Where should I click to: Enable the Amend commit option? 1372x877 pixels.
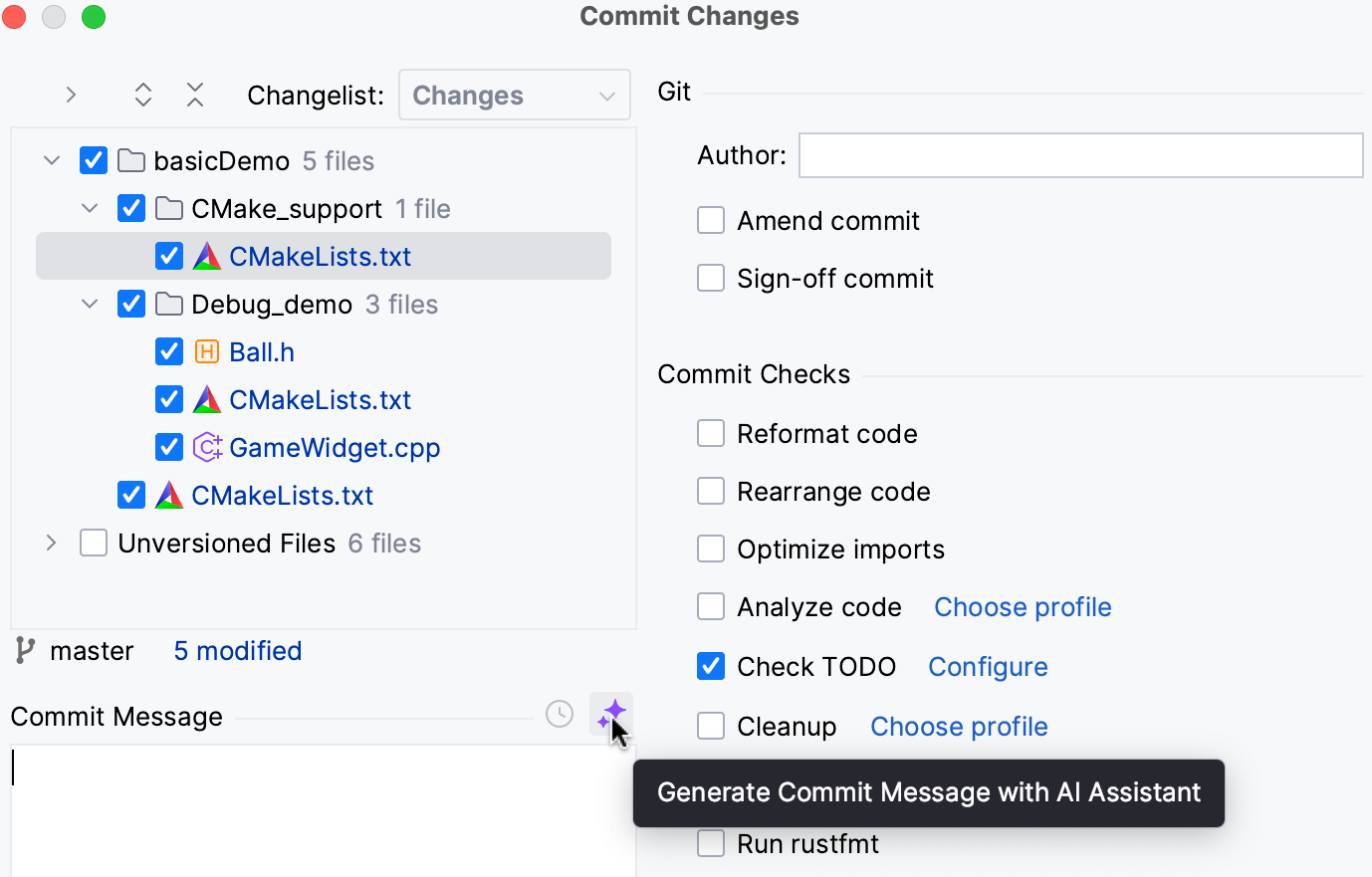pos(711,220)
